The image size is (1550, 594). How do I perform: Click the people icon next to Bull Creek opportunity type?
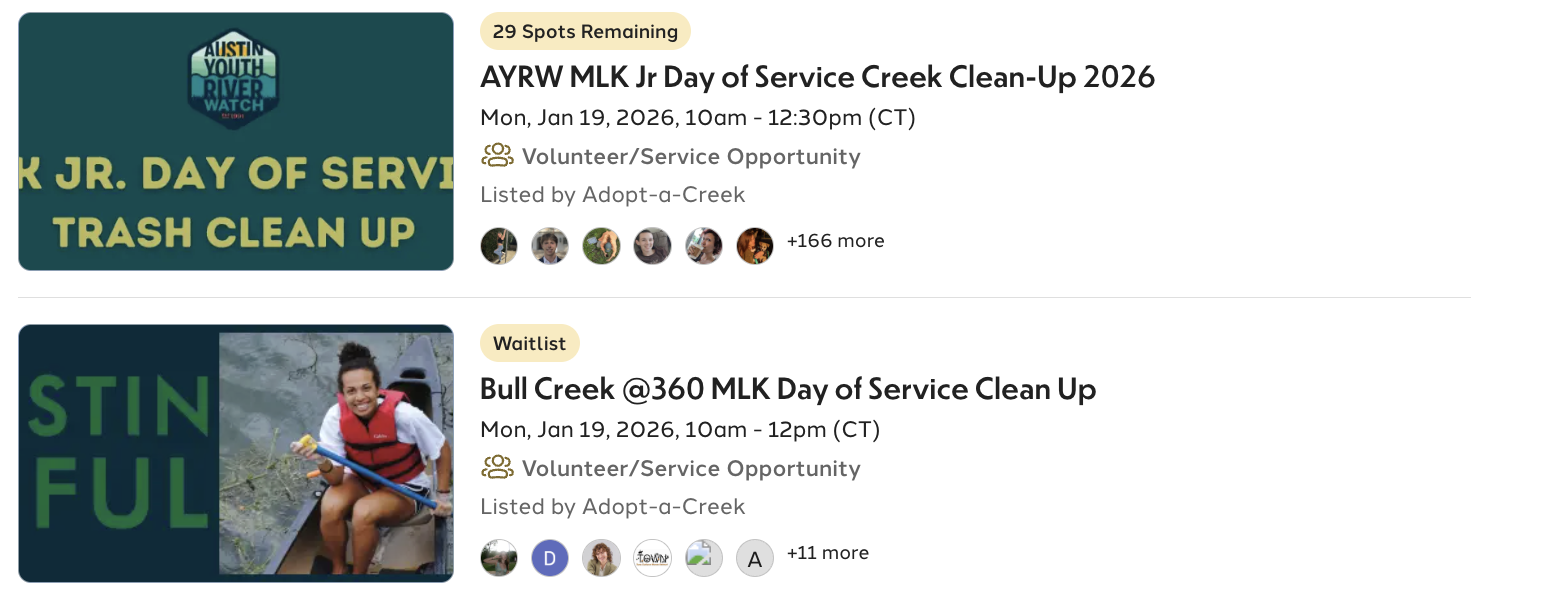click(495, 467)
